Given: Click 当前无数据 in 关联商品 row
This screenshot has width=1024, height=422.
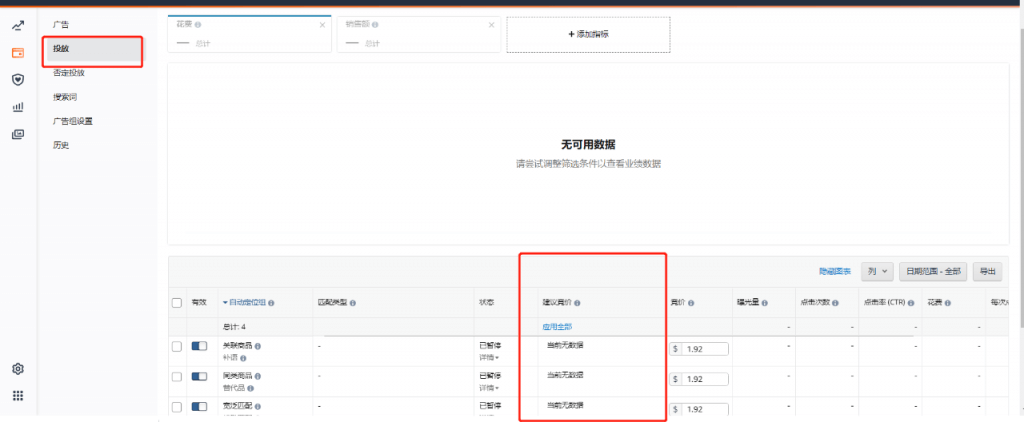Looking at the screenshot, I should [565, 345].
